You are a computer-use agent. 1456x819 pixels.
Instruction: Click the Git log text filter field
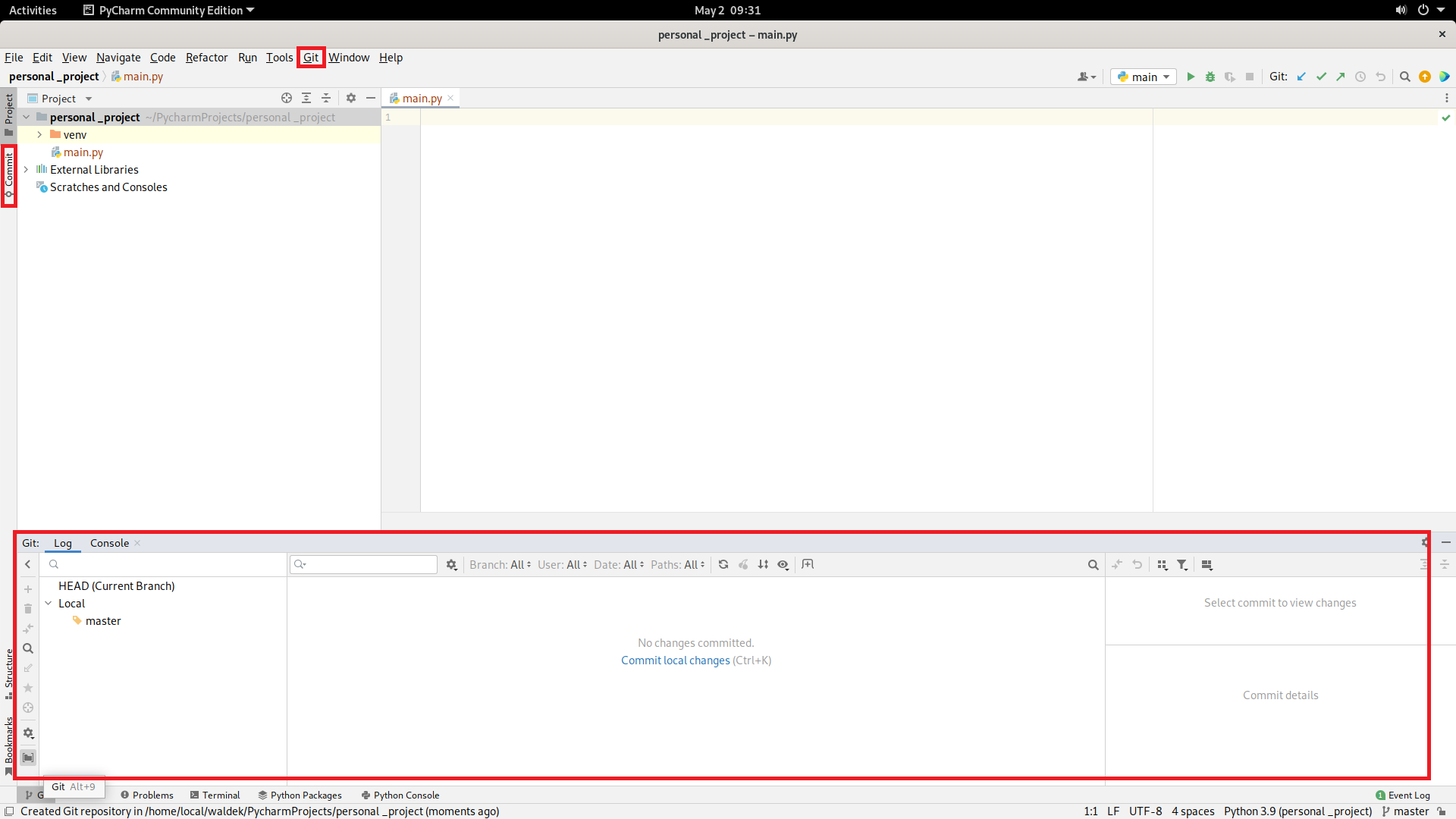pos(364,564)
